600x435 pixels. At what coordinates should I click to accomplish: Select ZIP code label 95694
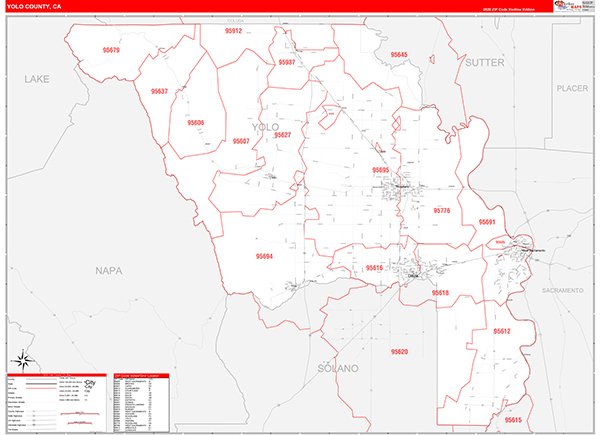coord(264,256)
